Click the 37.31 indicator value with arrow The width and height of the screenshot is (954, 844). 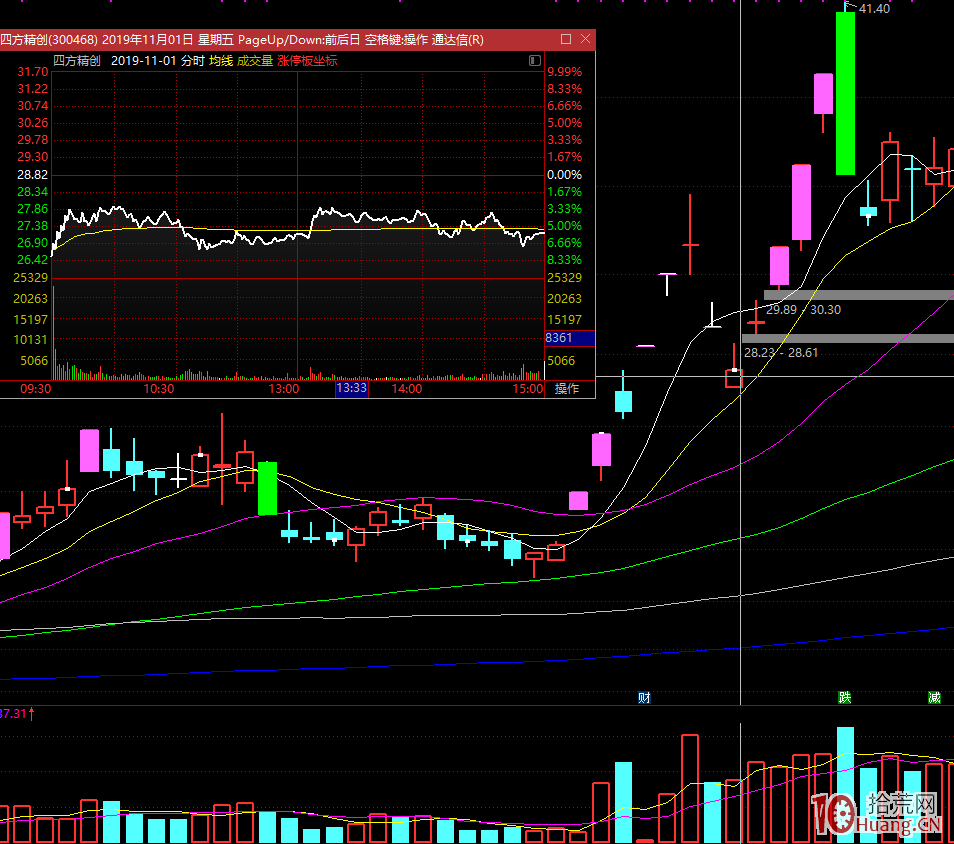[17, 713]
